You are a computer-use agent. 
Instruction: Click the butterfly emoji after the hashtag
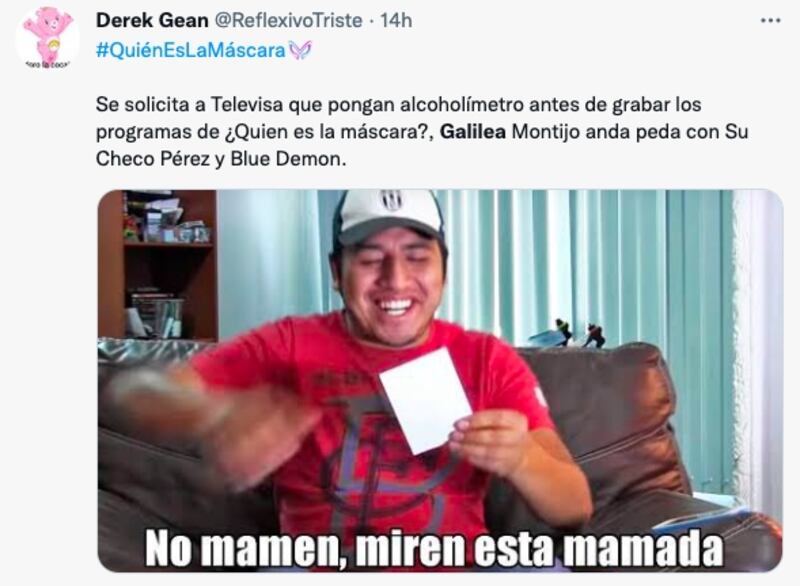(x=300, y=50)
